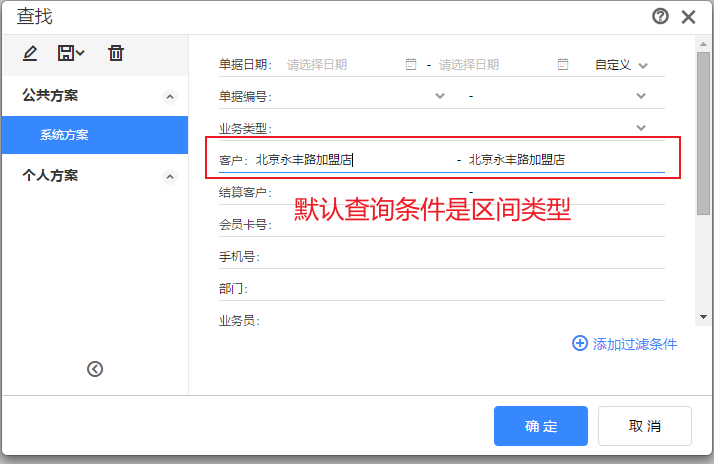The image size is (714, 464).
Task: Click the scrollbar up arrow
Action: coord(703,44)
